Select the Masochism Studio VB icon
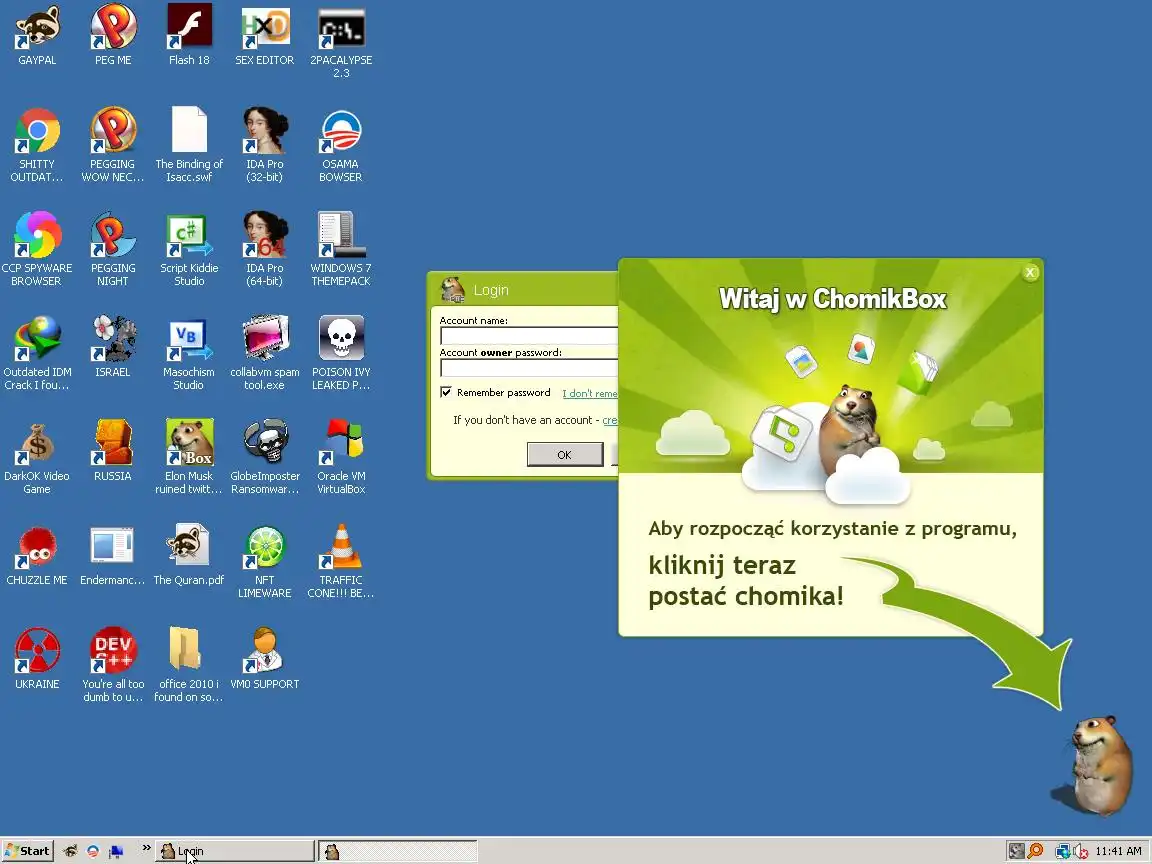The image size is (1152, 864). [x=189, y=353]
